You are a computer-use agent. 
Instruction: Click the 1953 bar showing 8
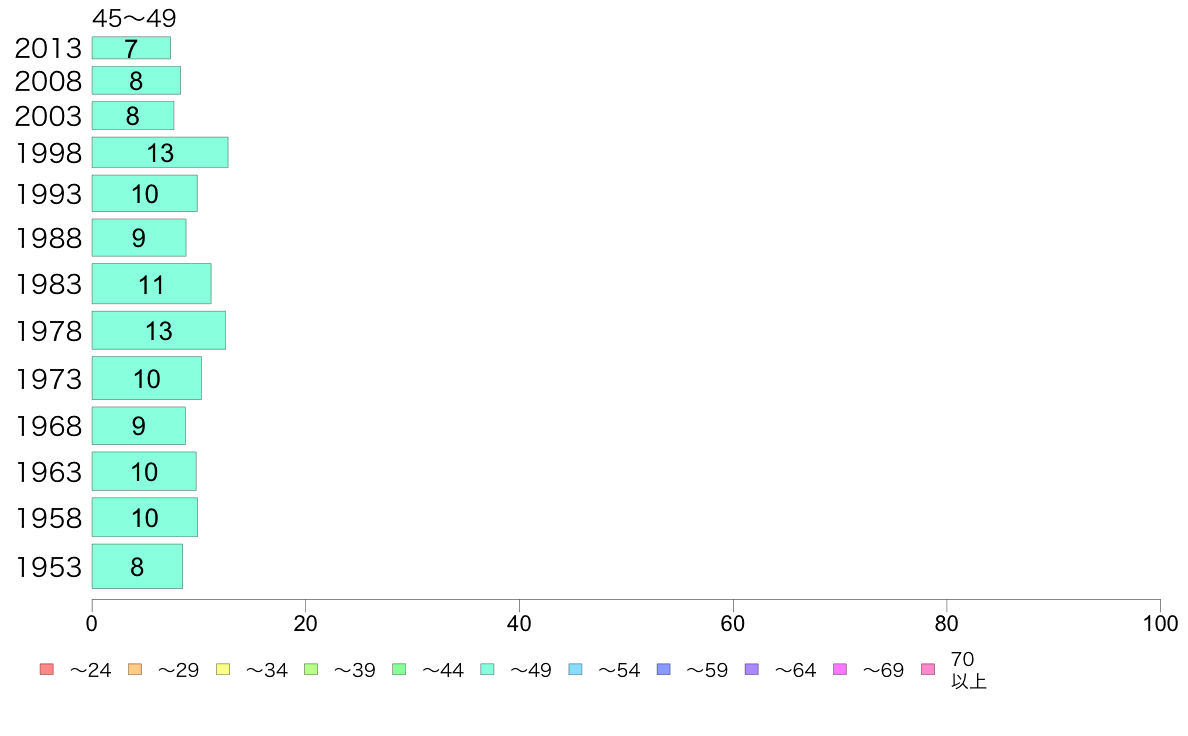point(137,566)
